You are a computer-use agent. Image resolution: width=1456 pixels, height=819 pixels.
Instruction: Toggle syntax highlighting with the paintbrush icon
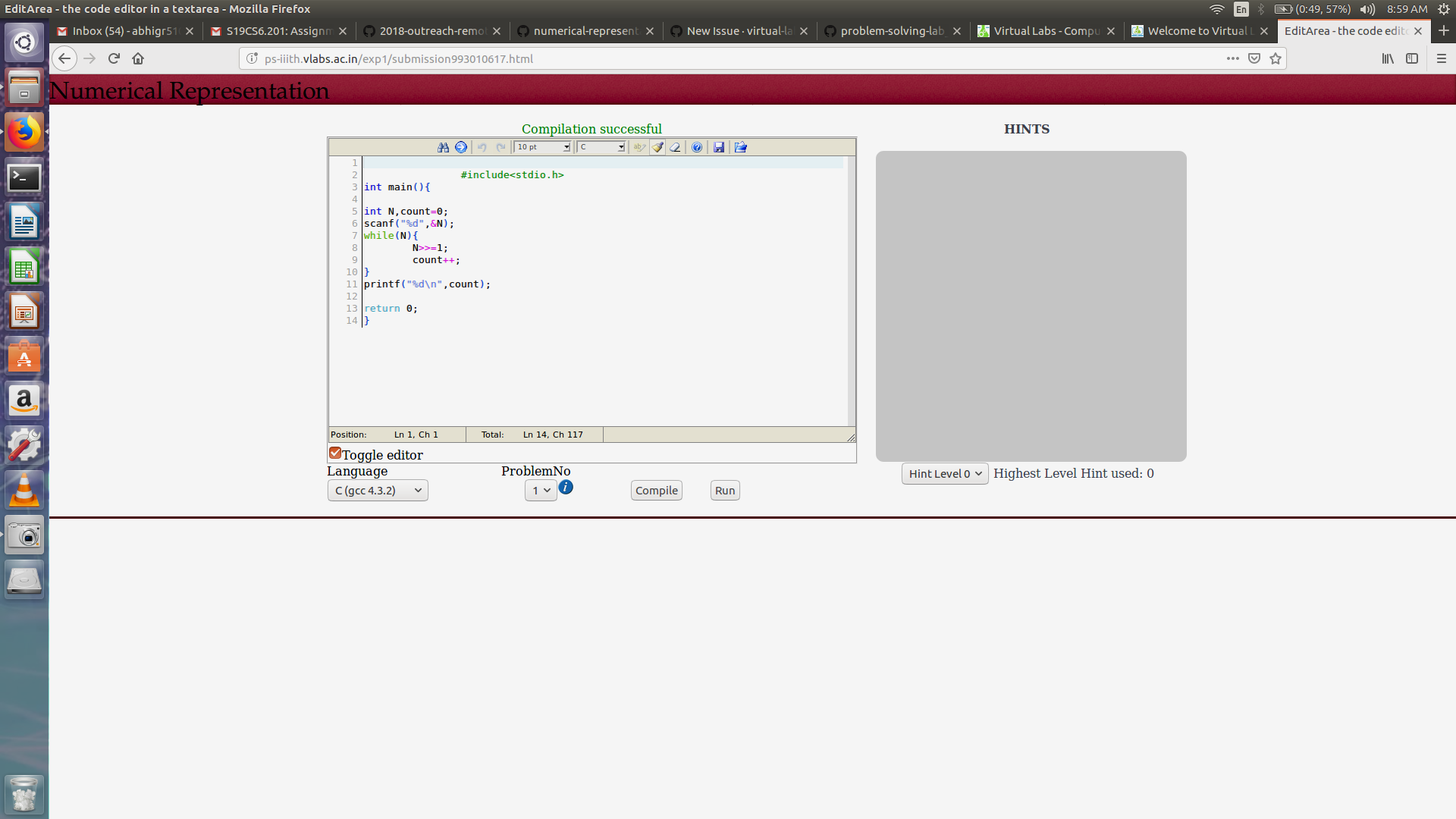tap(657, 147)
